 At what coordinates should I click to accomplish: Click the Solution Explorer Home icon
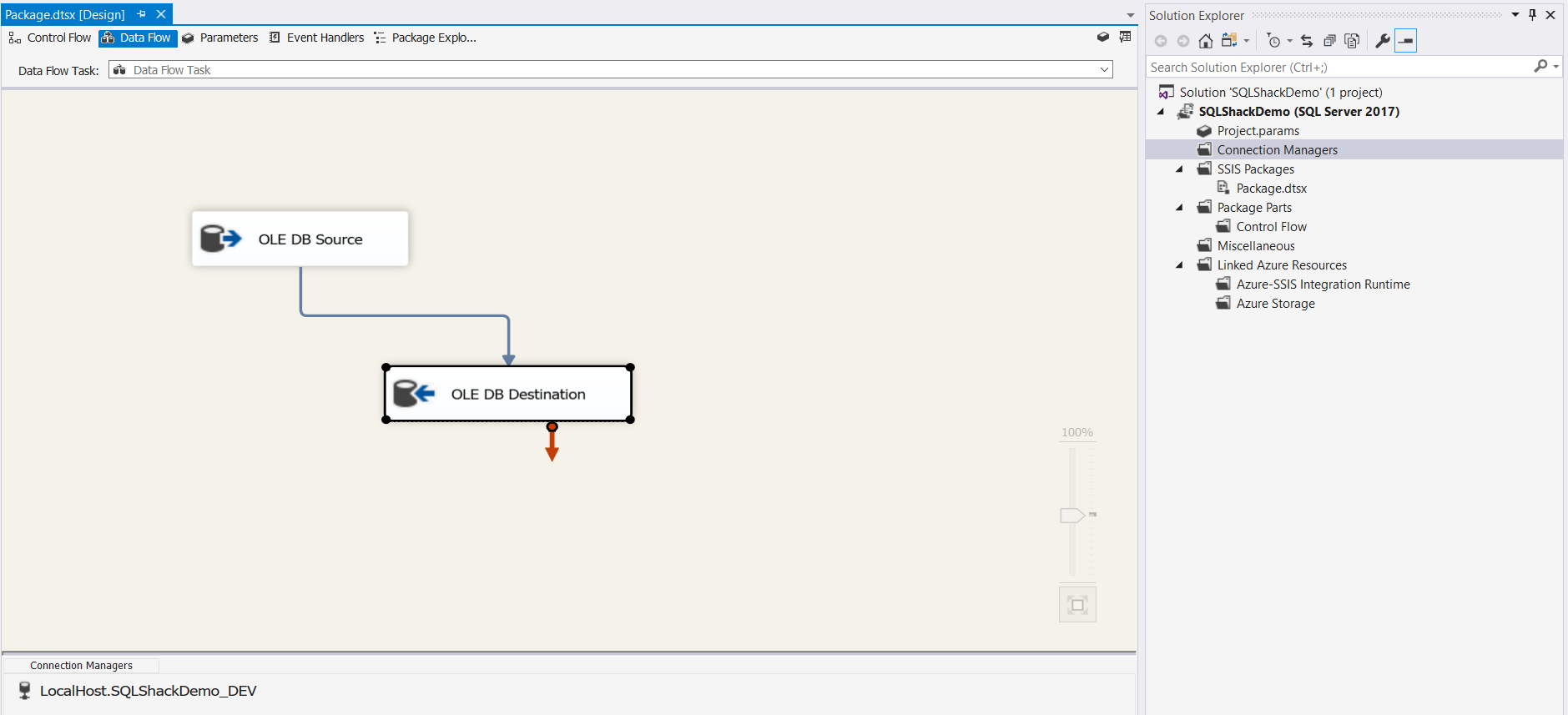click(1206, 41)
